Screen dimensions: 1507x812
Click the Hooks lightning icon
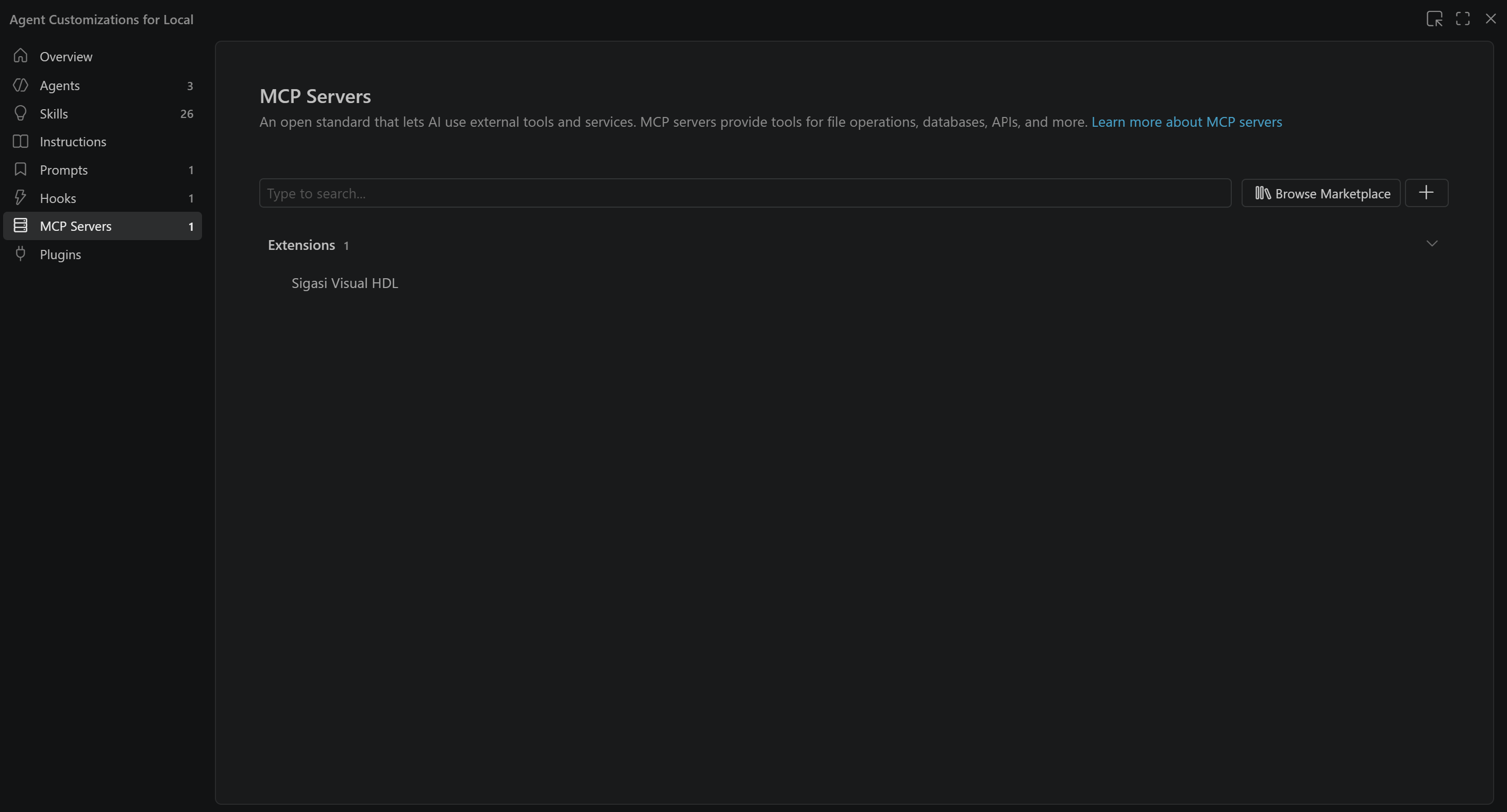click(x=21, y=198)
